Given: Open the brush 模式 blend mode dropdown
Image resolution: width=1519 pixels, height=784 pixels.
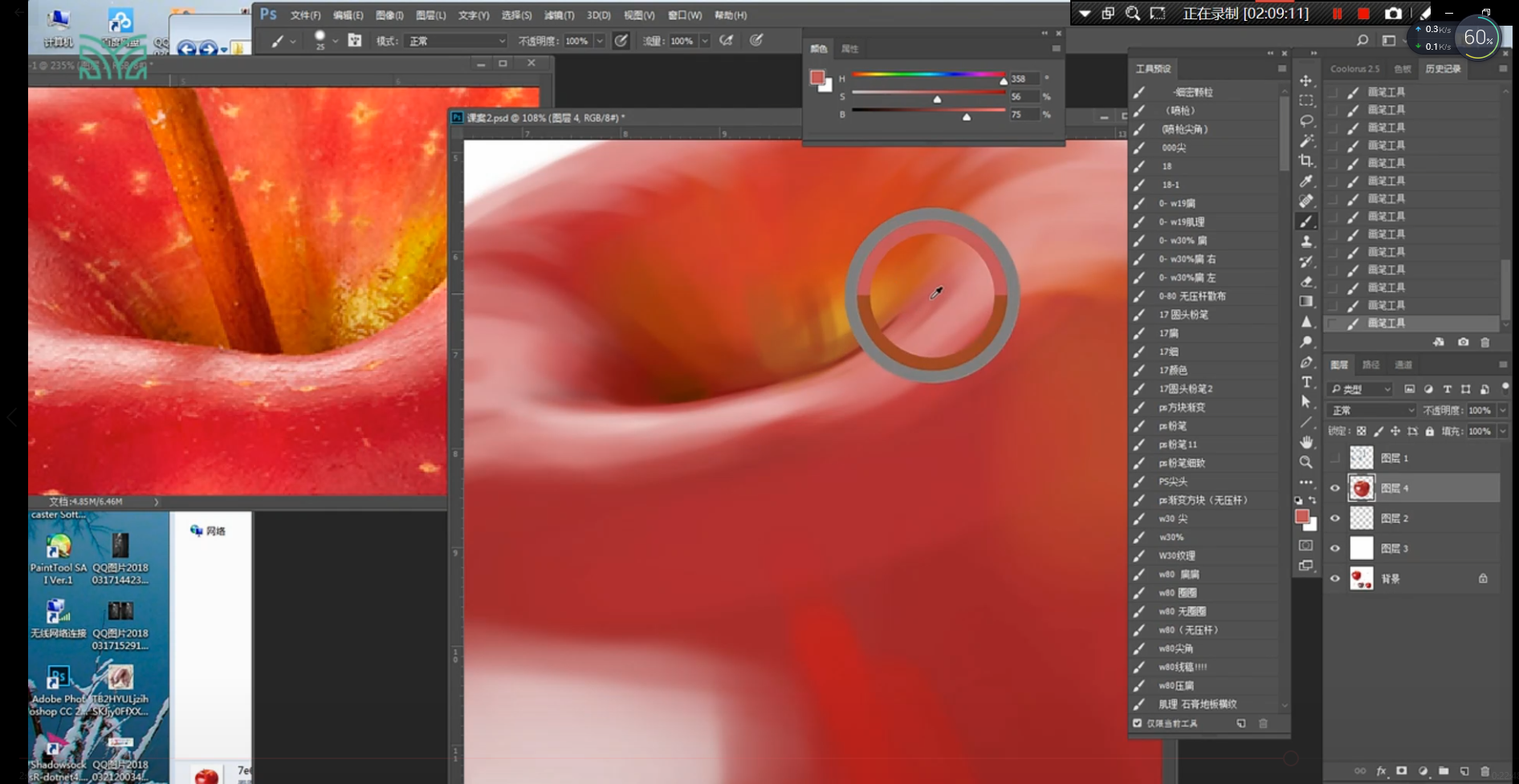Looking at the screenshot, I should click(x=457, y=41).
